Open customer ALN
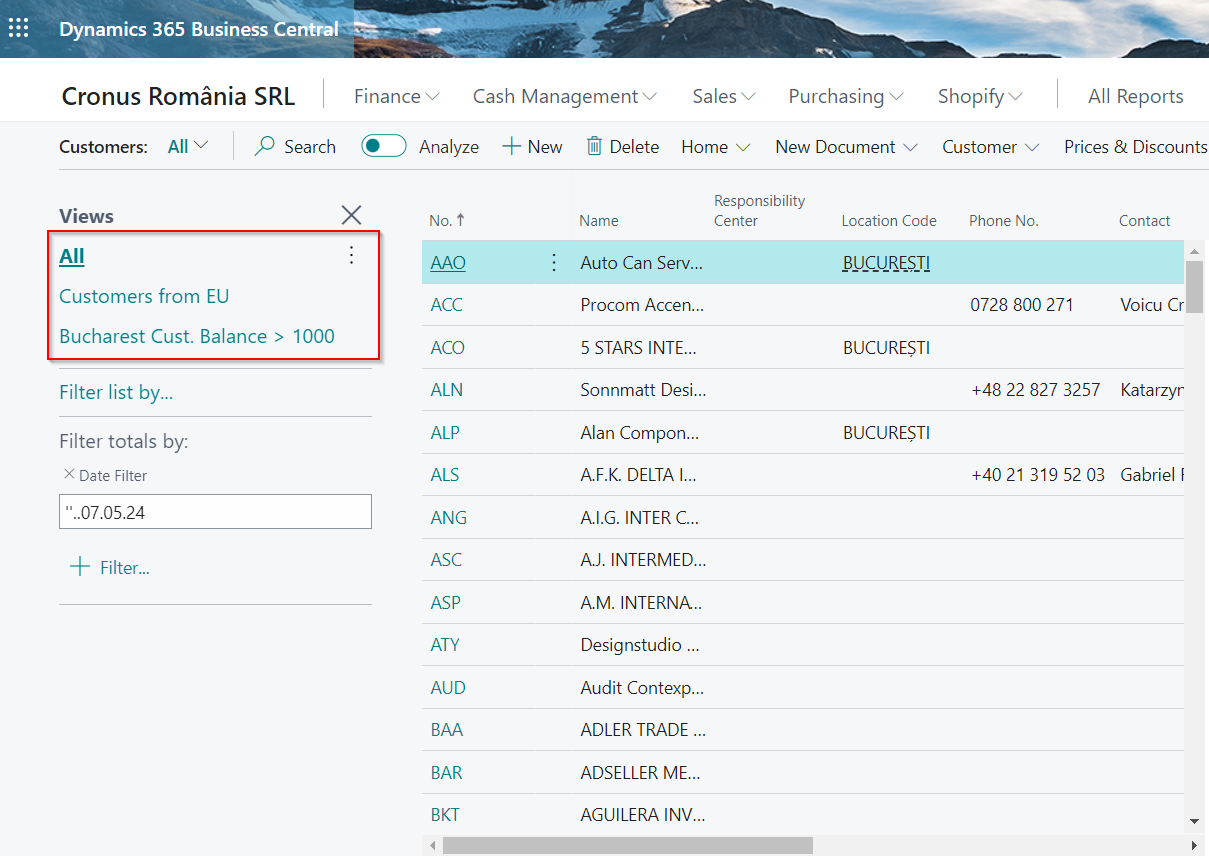The image size is (1209, 856). pyautogui.click(x=447, y=390)
